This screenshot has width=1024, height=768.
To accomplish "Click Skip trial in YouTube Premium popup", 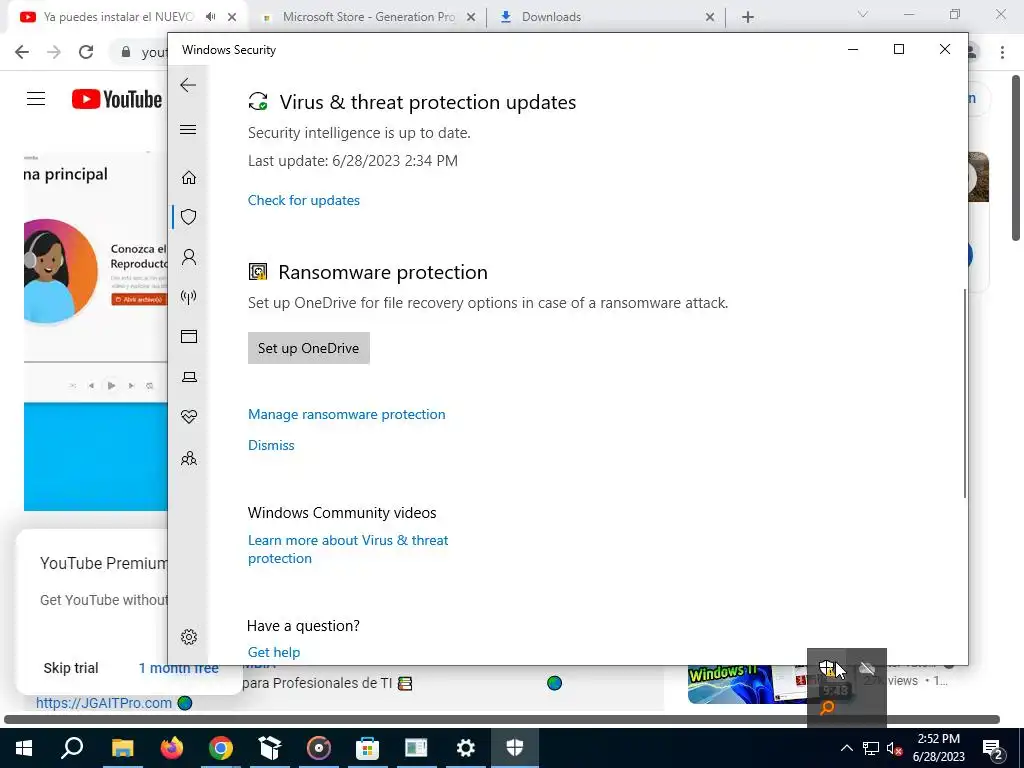I will click(71, 668).
